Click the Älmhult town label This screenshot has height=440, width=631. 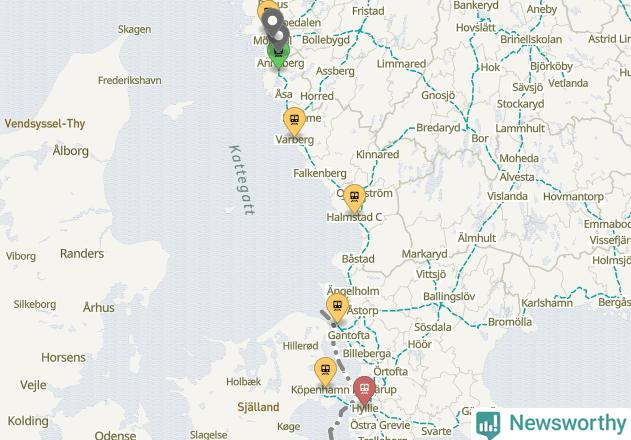pos(476,238)
